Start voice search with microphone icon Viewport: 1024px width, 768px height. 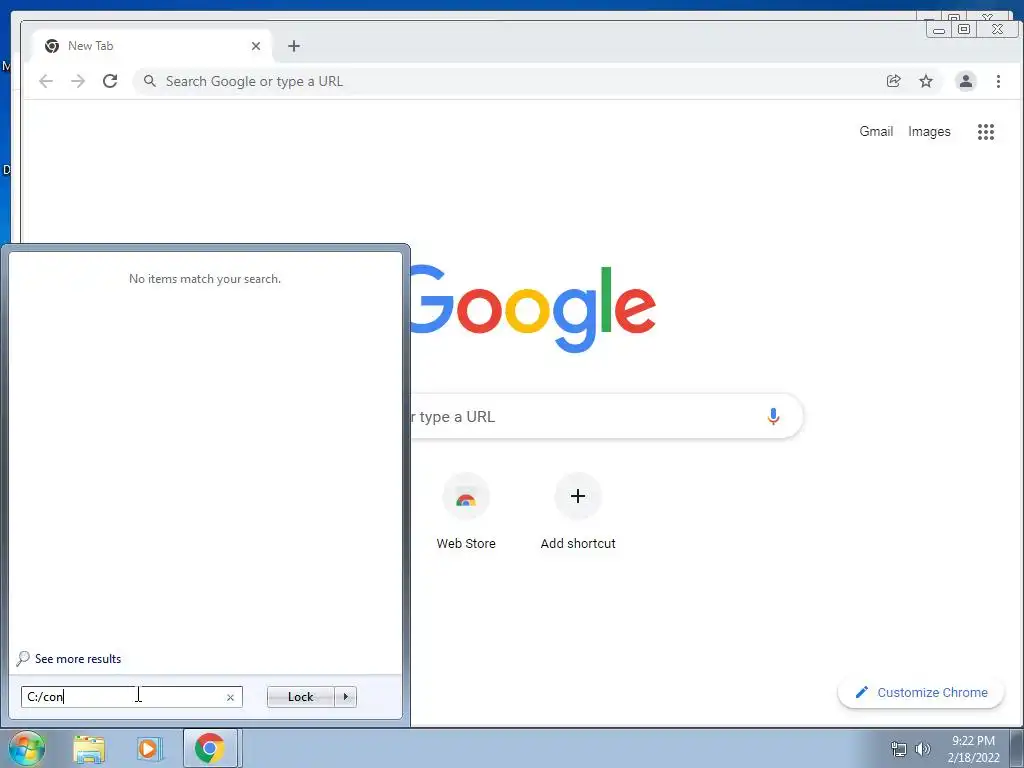click(x=773, y=416)
